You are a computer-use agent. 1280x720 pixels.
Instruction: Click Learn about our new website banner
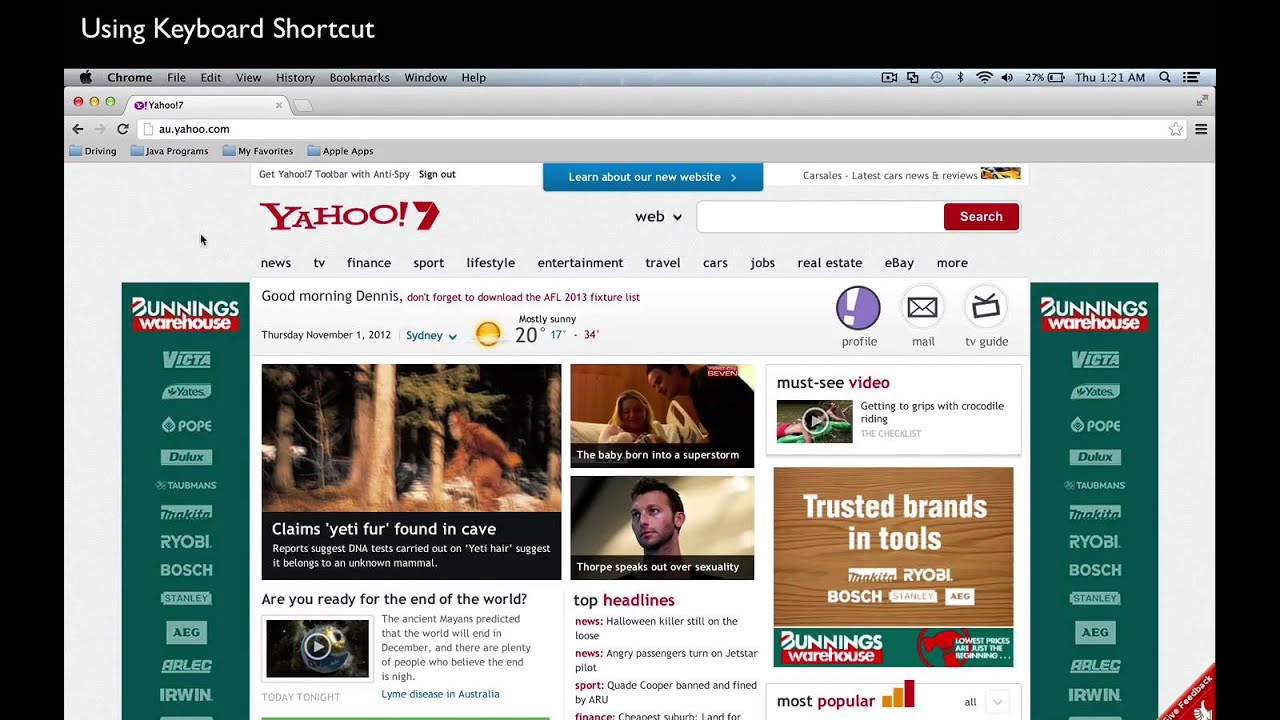pos(652,177)
